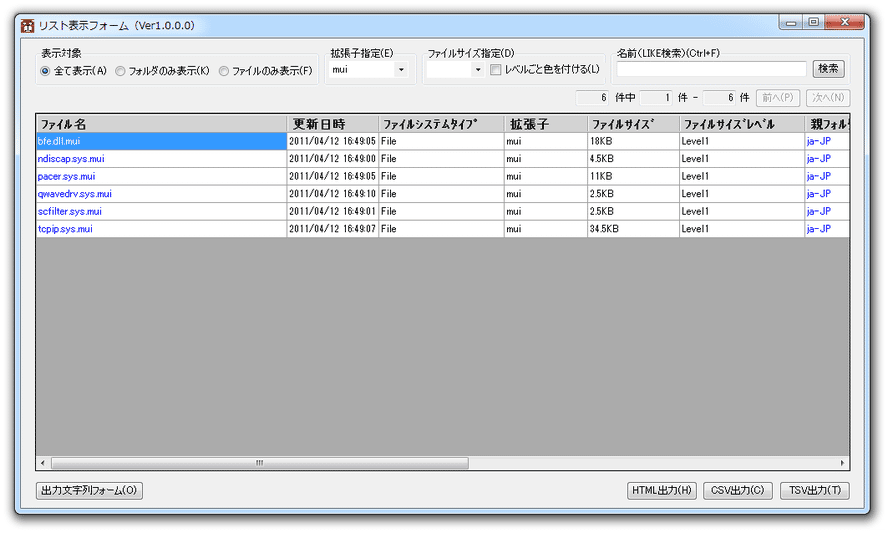Click the app icon in title bar
Screen dimensions: 888x533
pyautogui.click(x=27, y=25)
